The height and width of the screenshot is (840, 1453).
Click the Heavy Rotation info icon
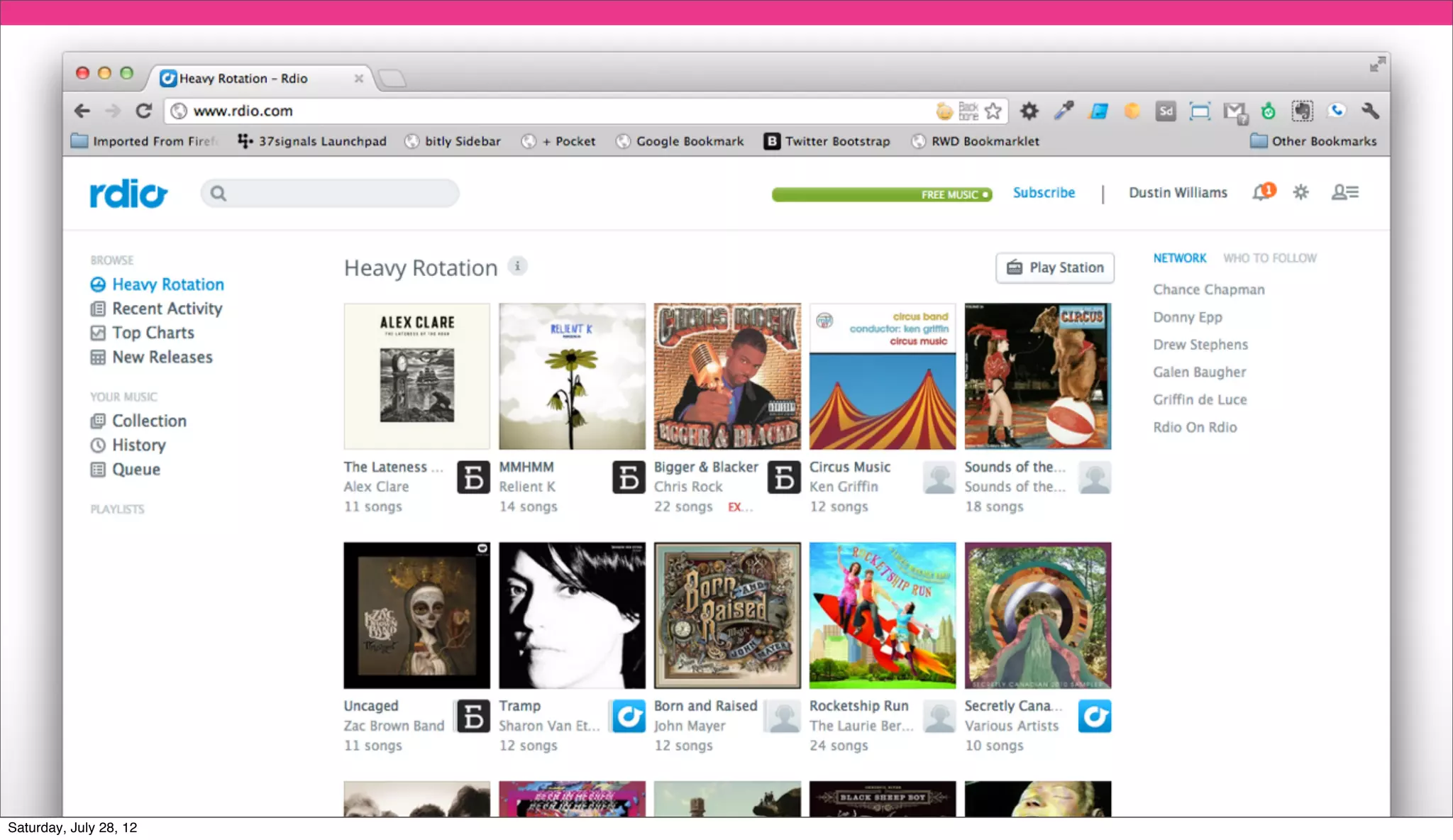[518, 266]
